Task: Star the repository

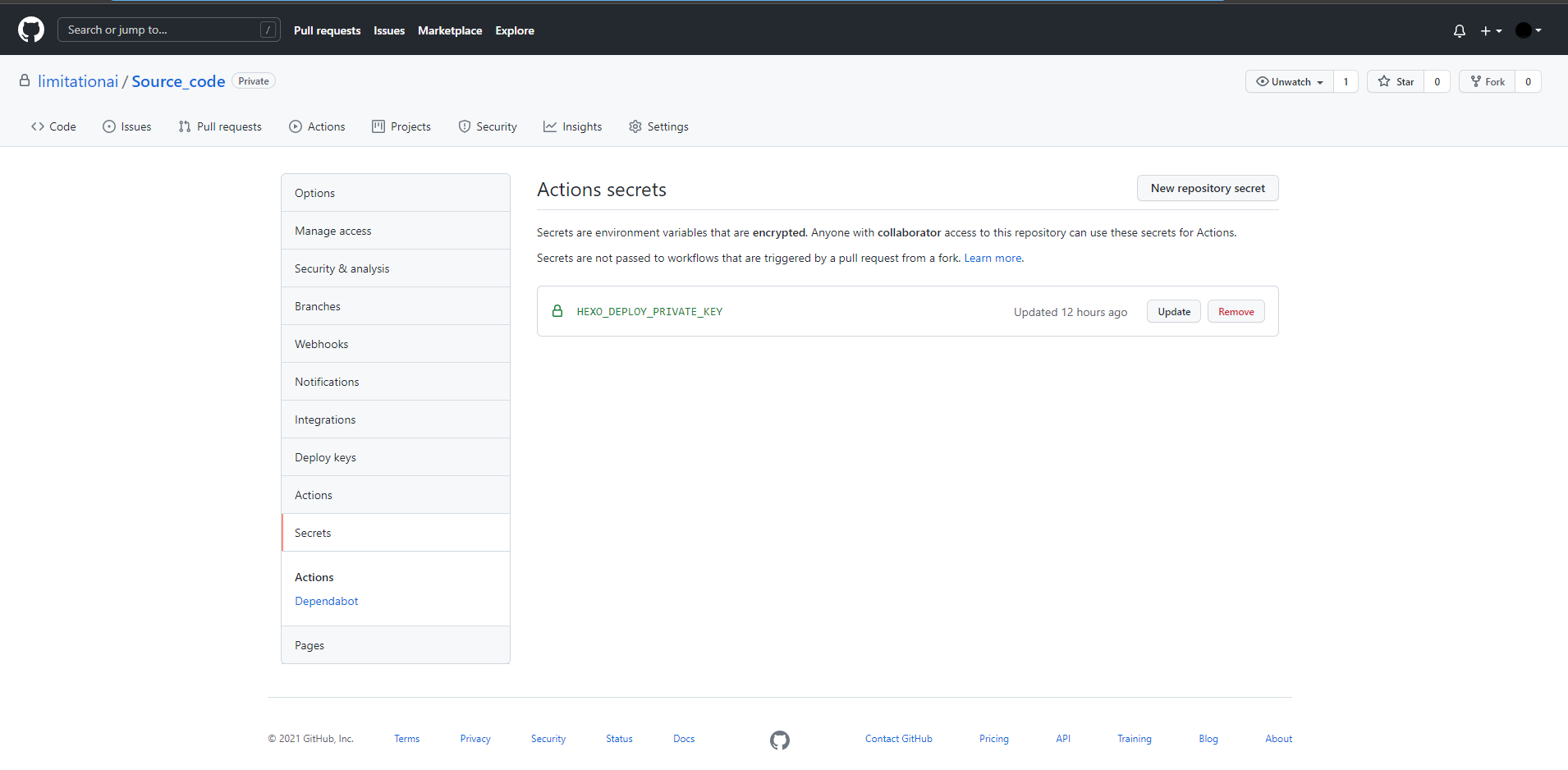Action: [1396, 81]
